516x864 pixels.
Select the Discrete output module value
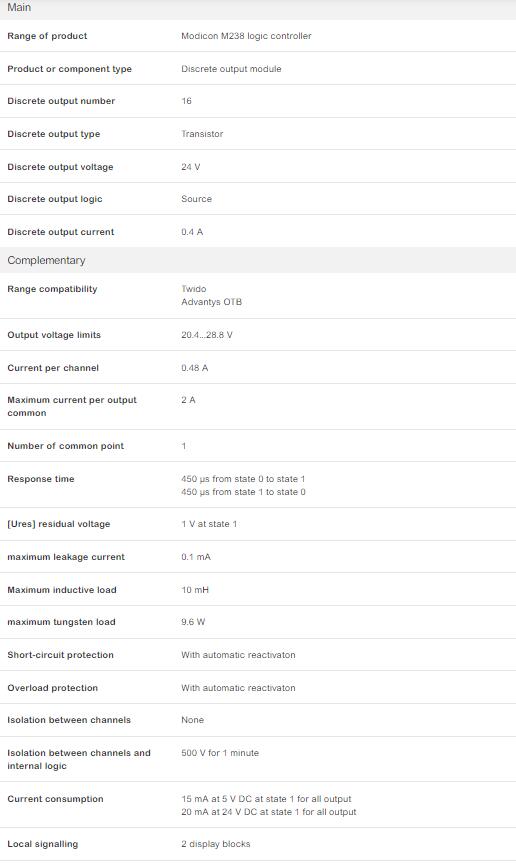click(231, 69)
